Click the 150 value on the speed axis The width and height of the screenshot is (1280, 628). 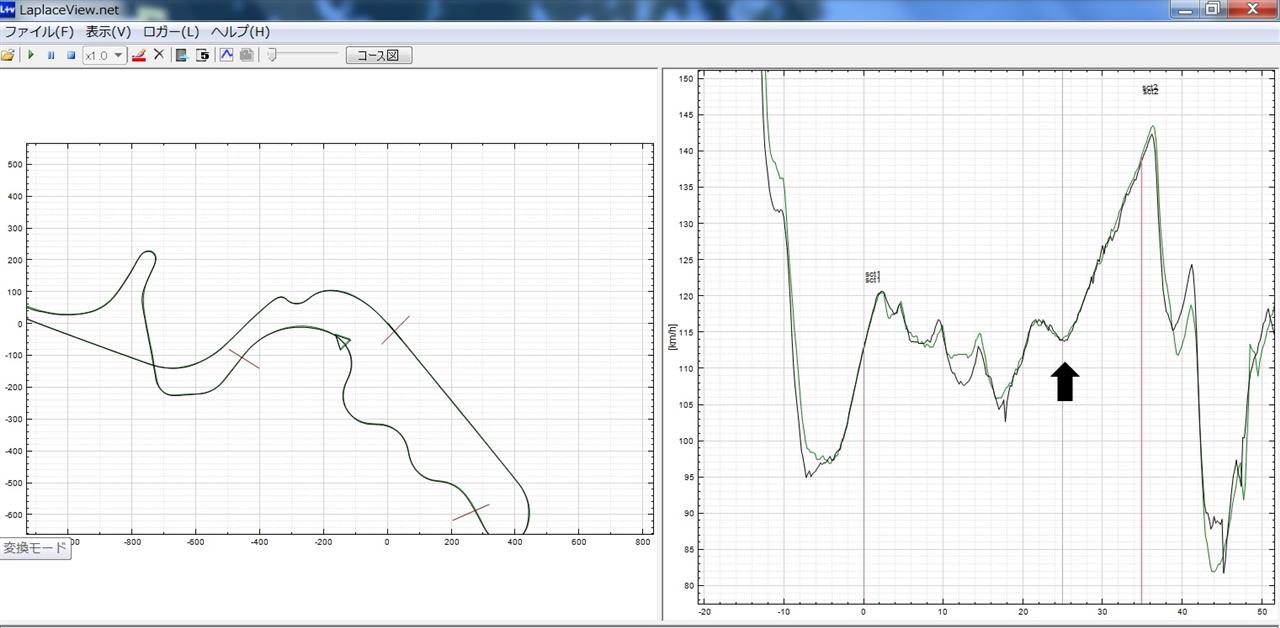point(685,78)
